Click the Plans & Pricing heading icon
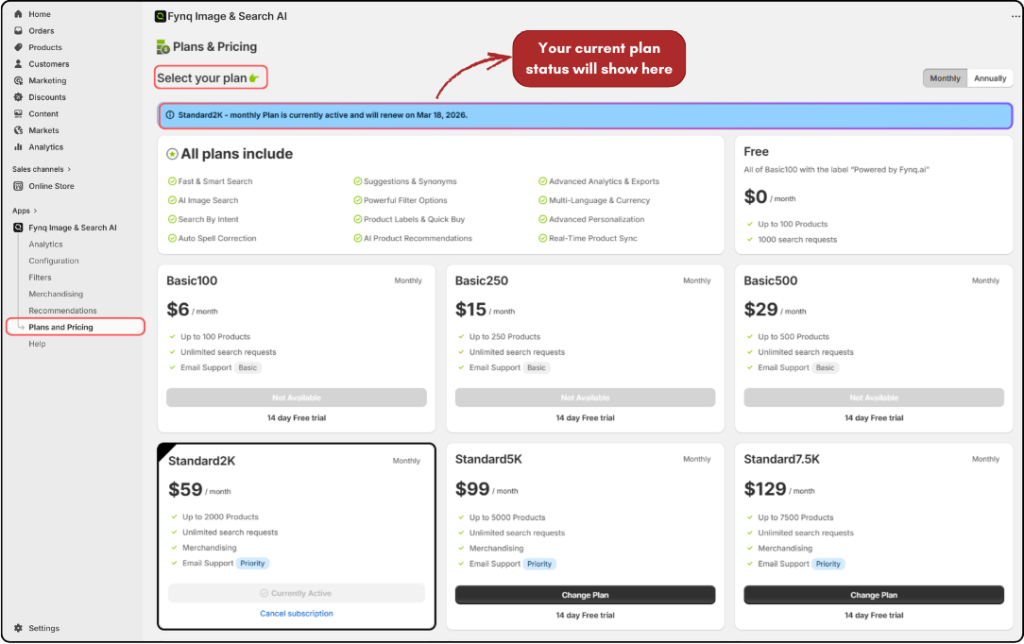This screenshot has height=644, width=1024. tap(163, 47)
